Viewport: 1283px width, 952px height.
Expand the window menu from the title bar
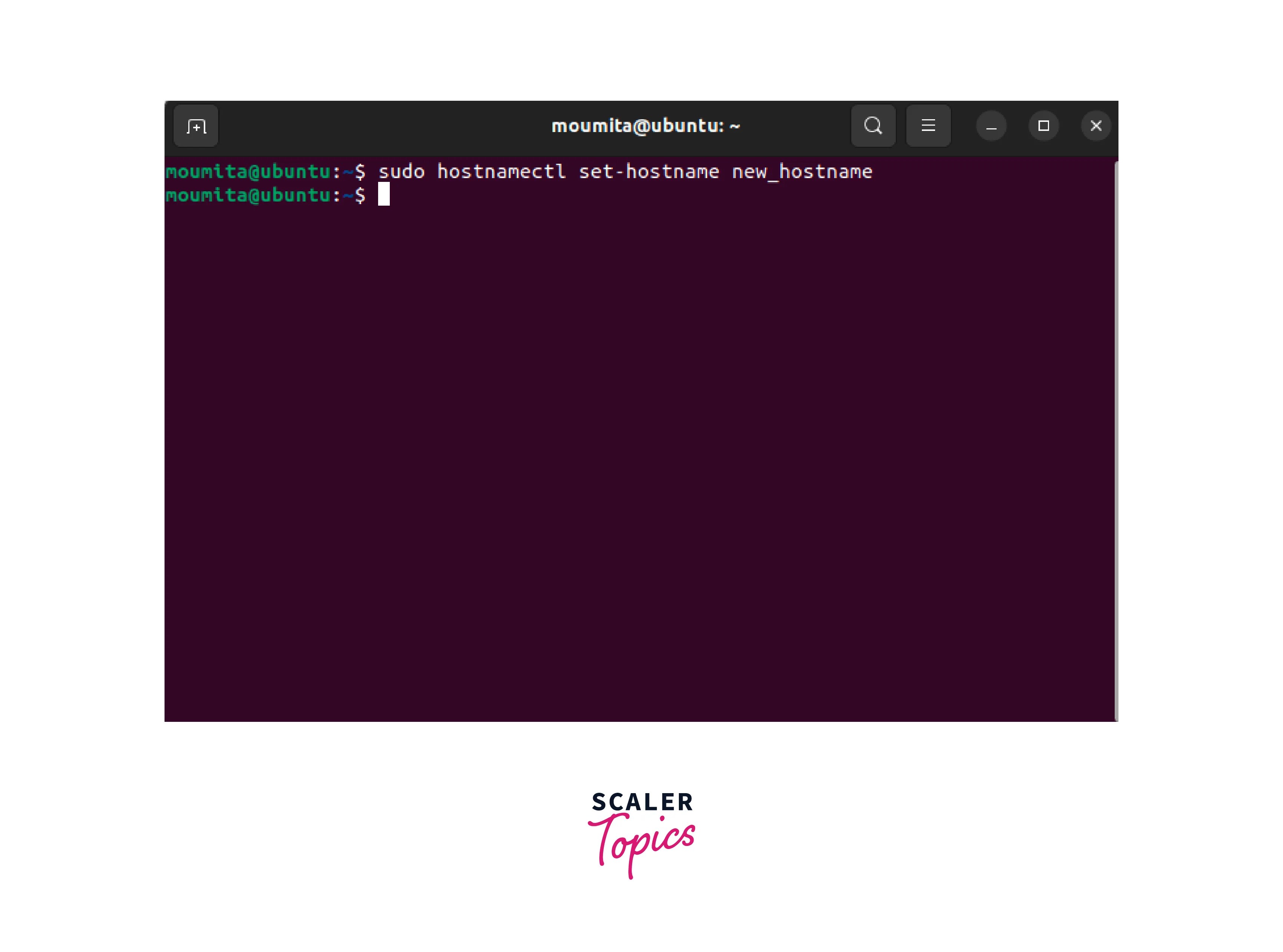point(928,126)
